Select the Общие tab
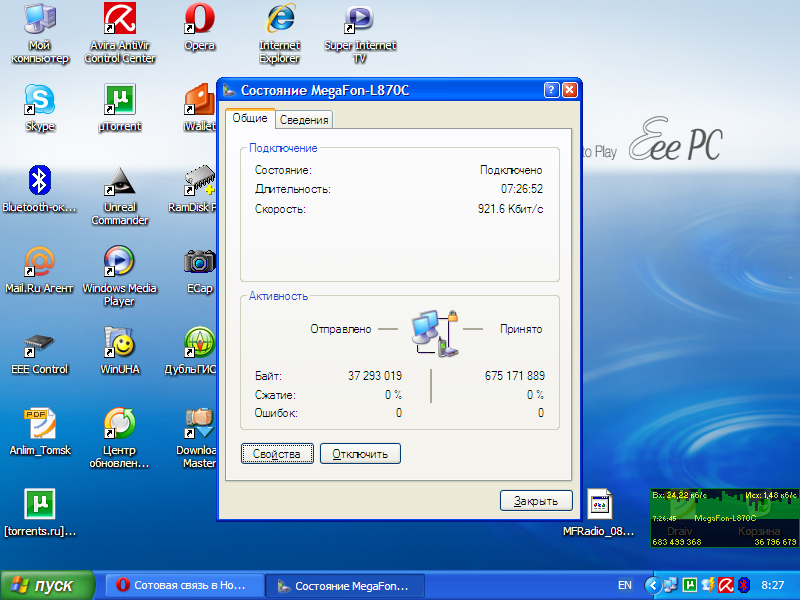This screenshot has height=600, width=800. click(x=249, y=118)
